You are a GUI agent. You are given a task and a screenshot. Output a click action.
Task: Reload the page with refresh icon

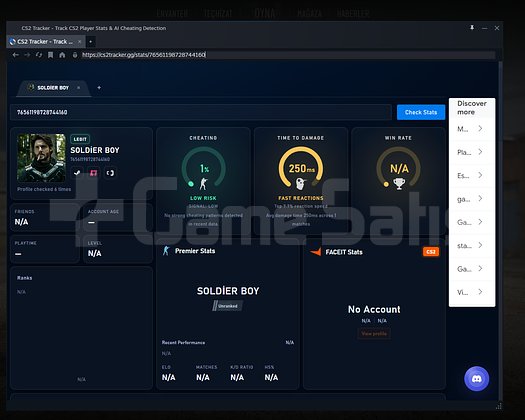[39, 55]
